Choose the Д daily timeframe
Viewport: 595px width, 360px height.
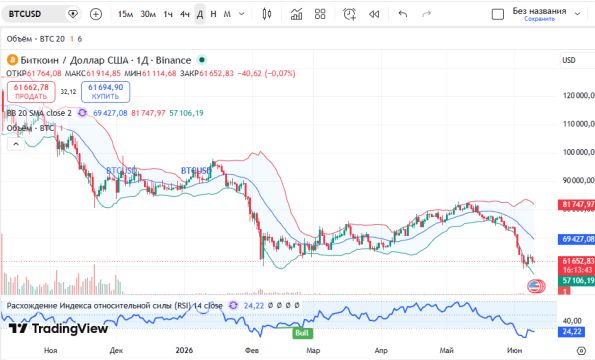point(200,14)
